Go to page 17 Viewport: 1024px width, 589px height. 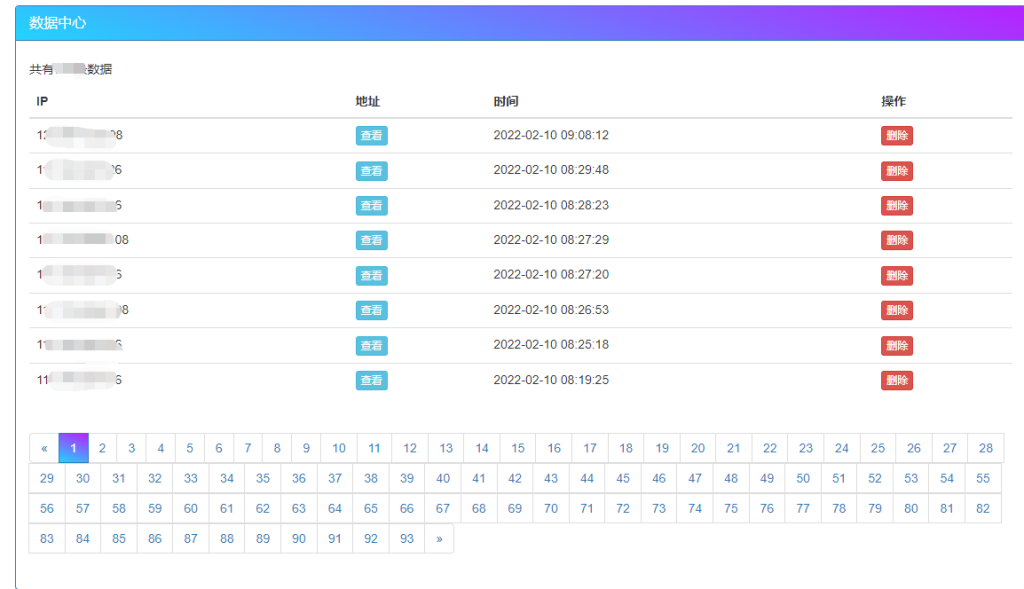[590, 448]
